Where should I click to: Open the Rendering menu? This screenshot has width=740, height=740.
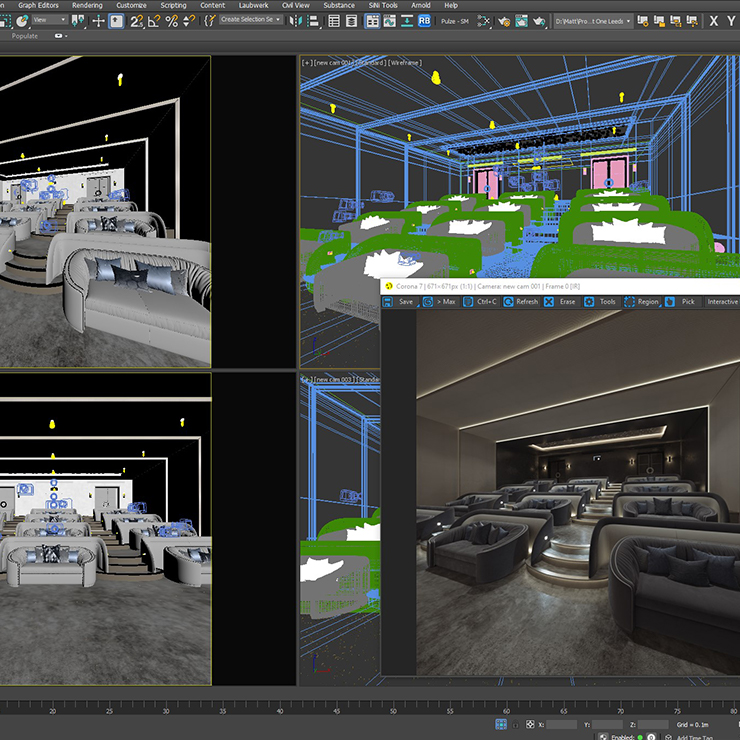(x=87, y=5)
